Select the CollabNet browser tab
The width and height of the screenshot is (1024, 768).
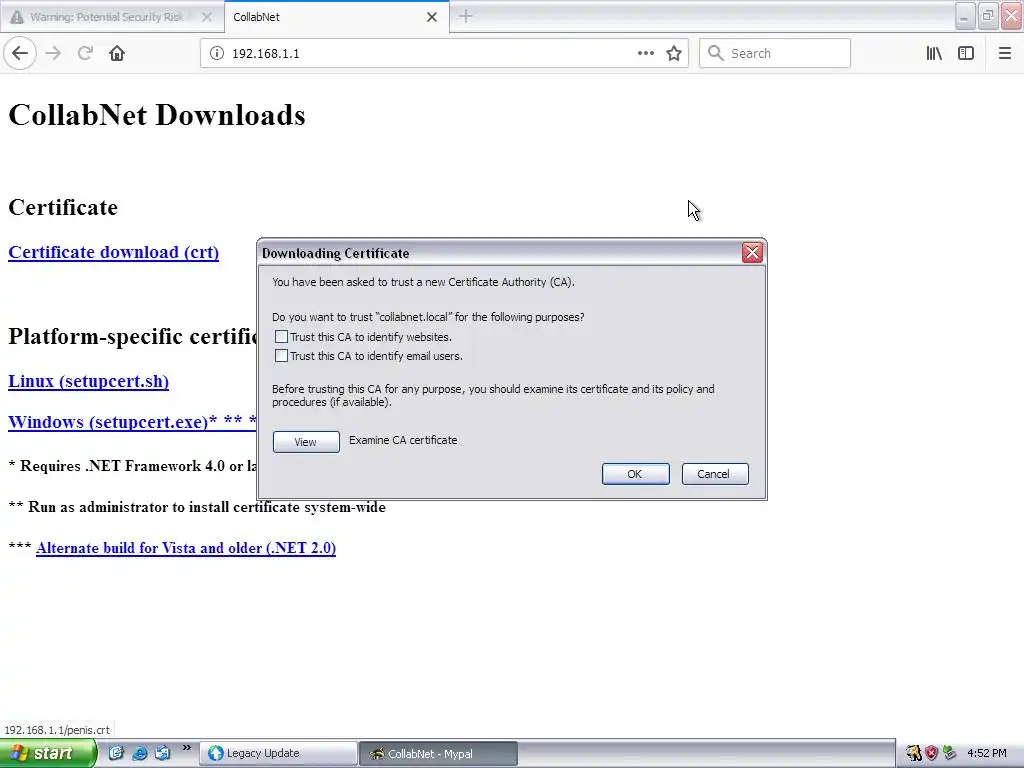point(336,17)
